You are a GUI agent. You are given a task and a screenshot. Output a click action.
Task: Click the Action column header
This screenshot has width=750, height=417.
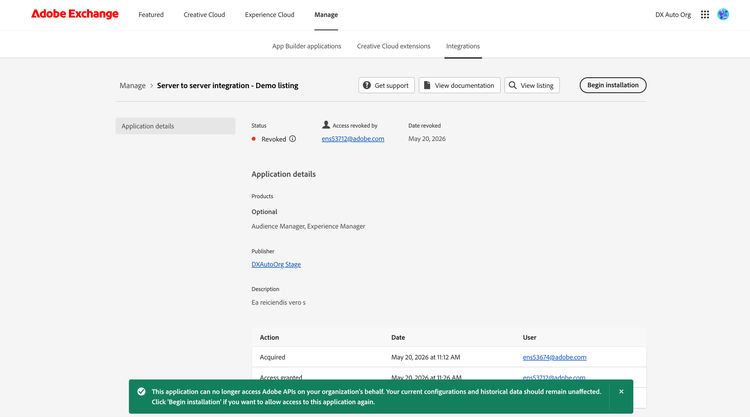click(x=269, y=338)
